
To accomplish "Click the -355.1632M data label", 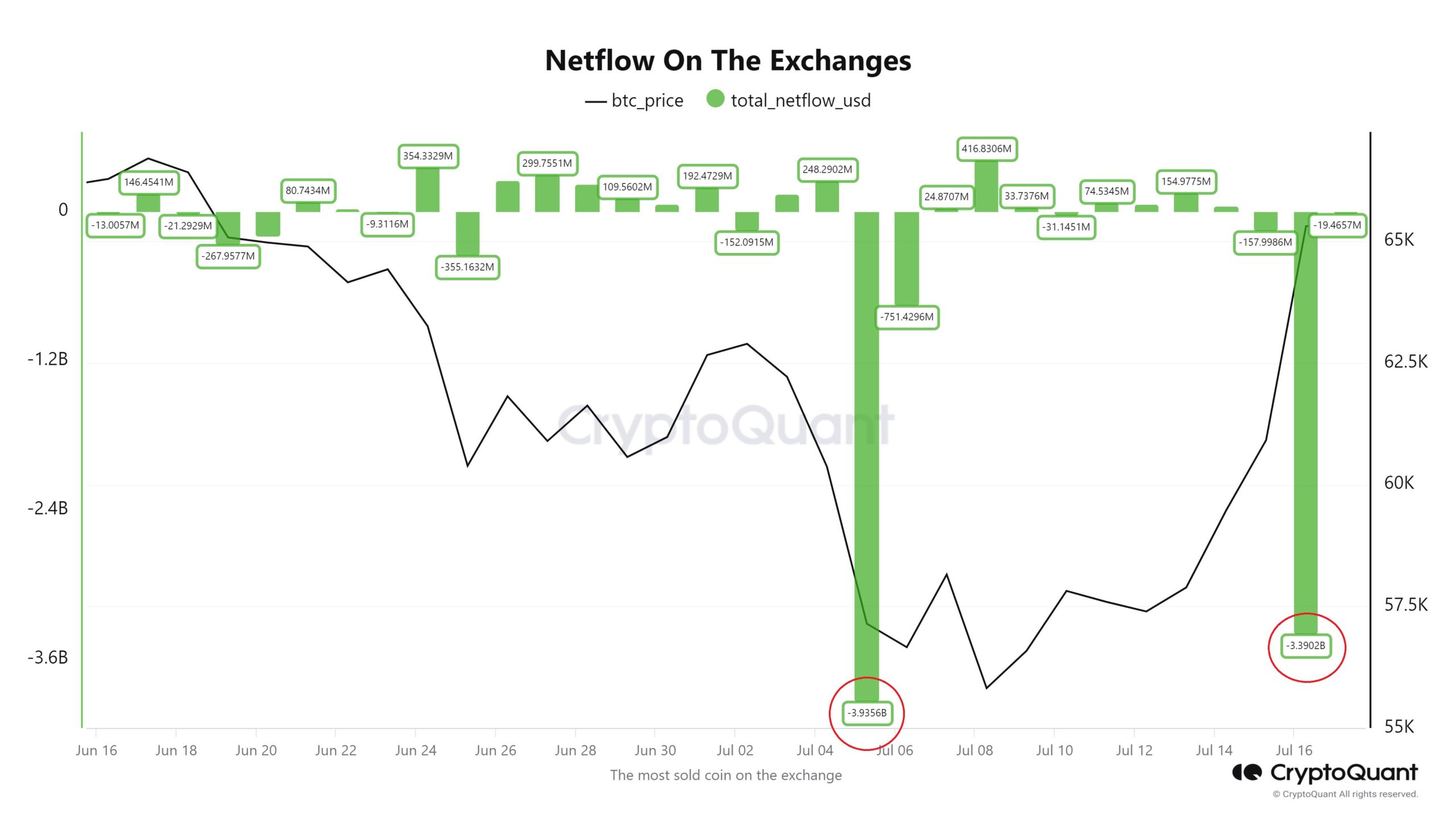I will point(467,267).
